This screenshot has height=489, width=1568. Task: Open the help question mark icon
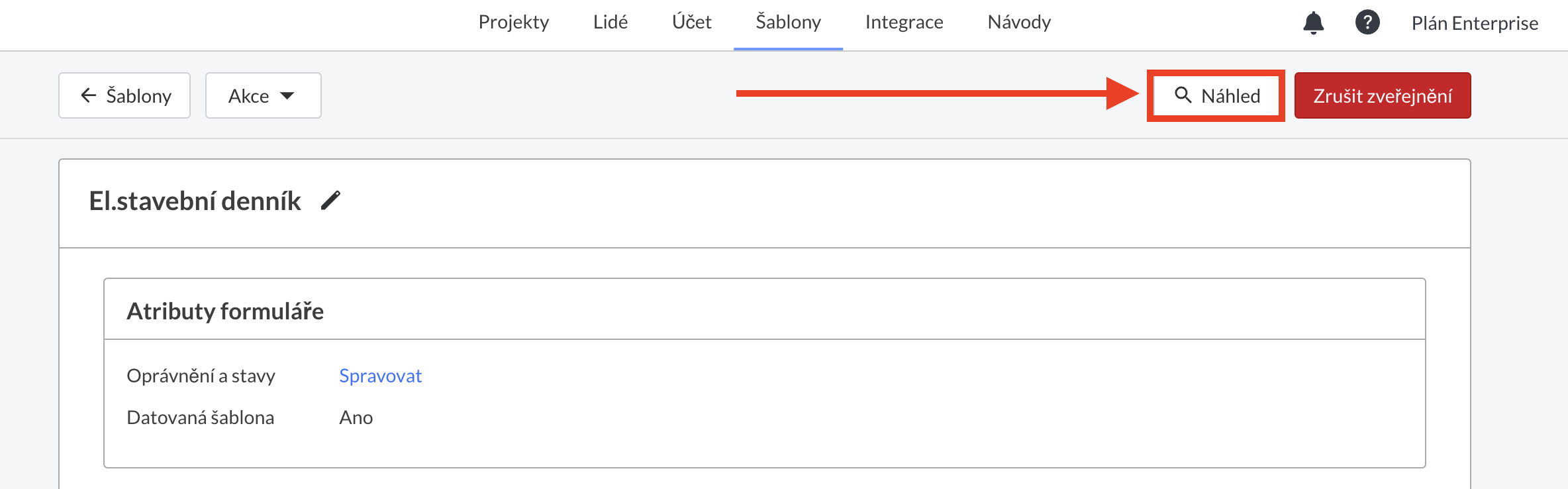coord(1367,23)
